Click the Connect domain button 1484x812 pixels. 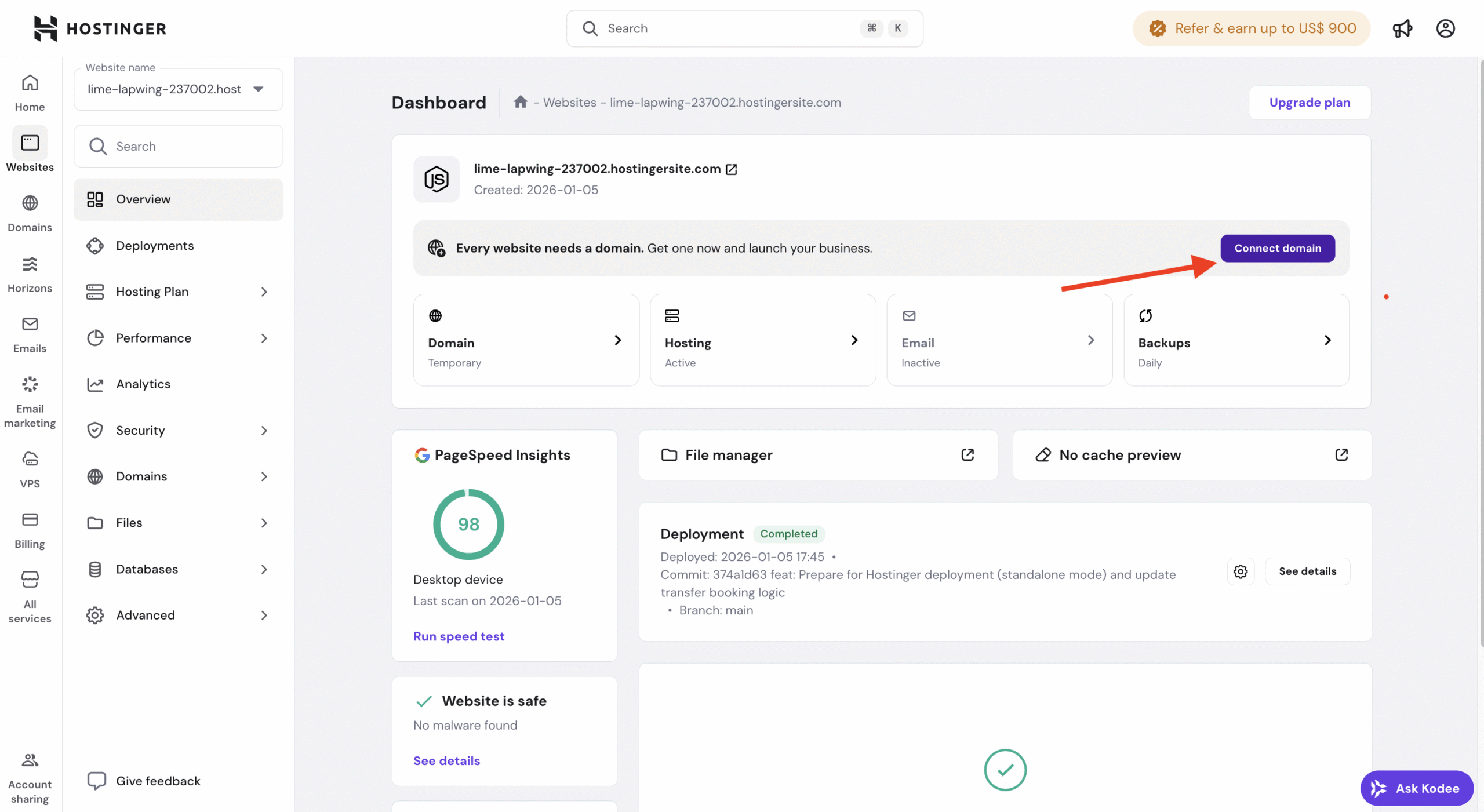pos(1277,248)
